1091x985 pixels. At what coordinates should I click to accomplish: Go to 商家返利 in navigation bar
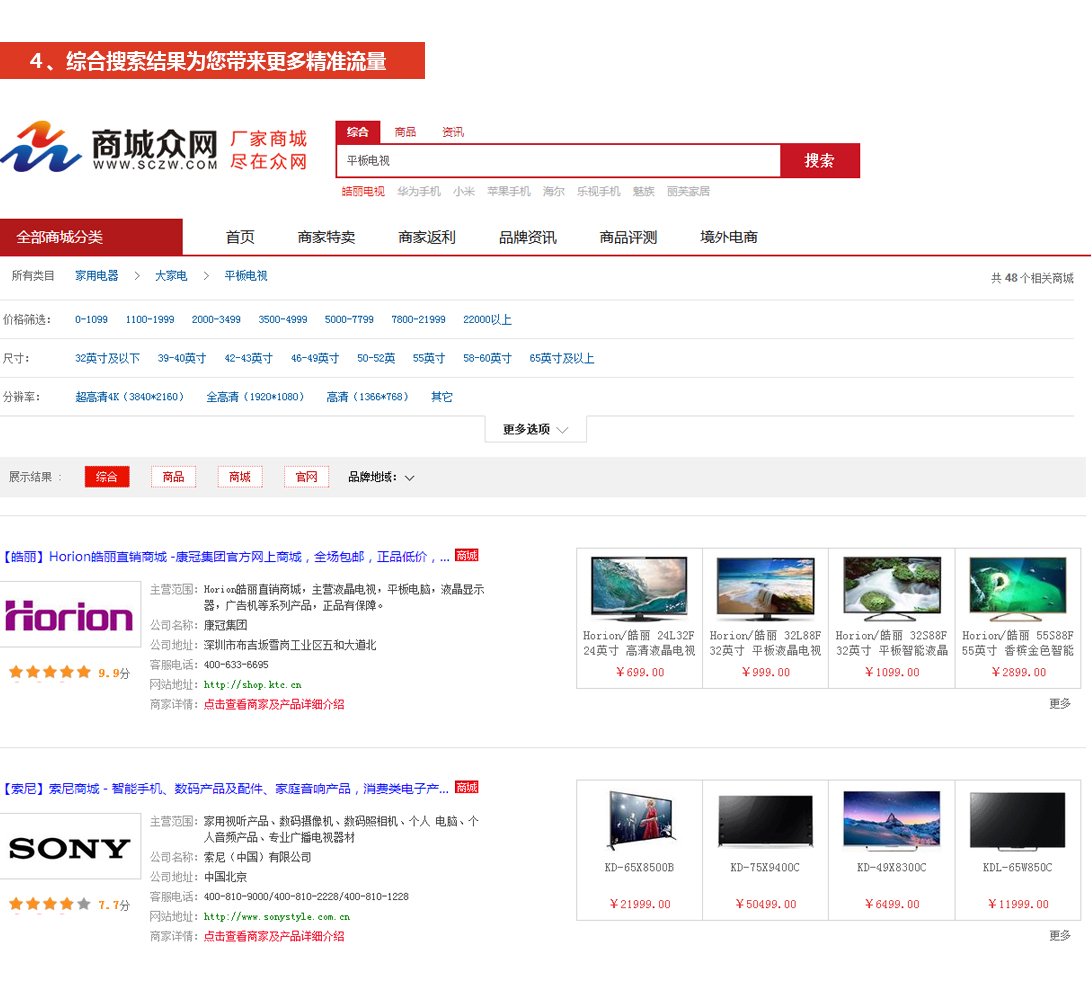tap(427, 237)
